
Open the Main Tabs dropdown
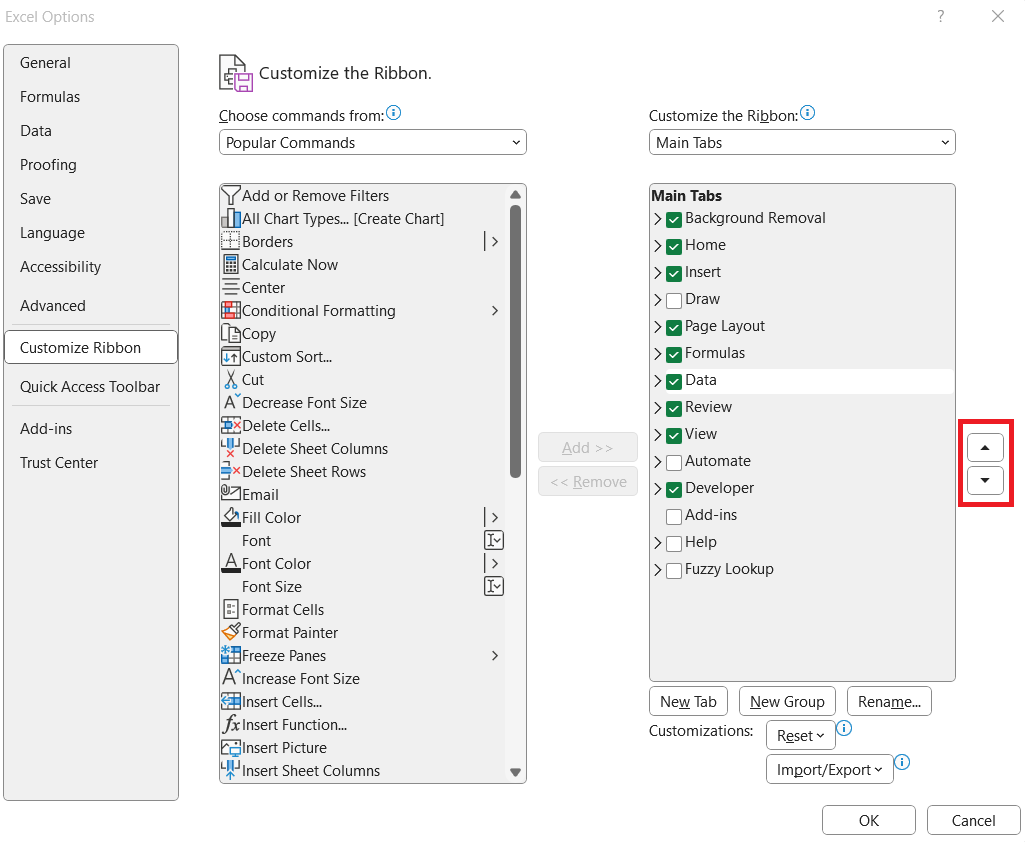pyautogui.click(x=802, y=143)
